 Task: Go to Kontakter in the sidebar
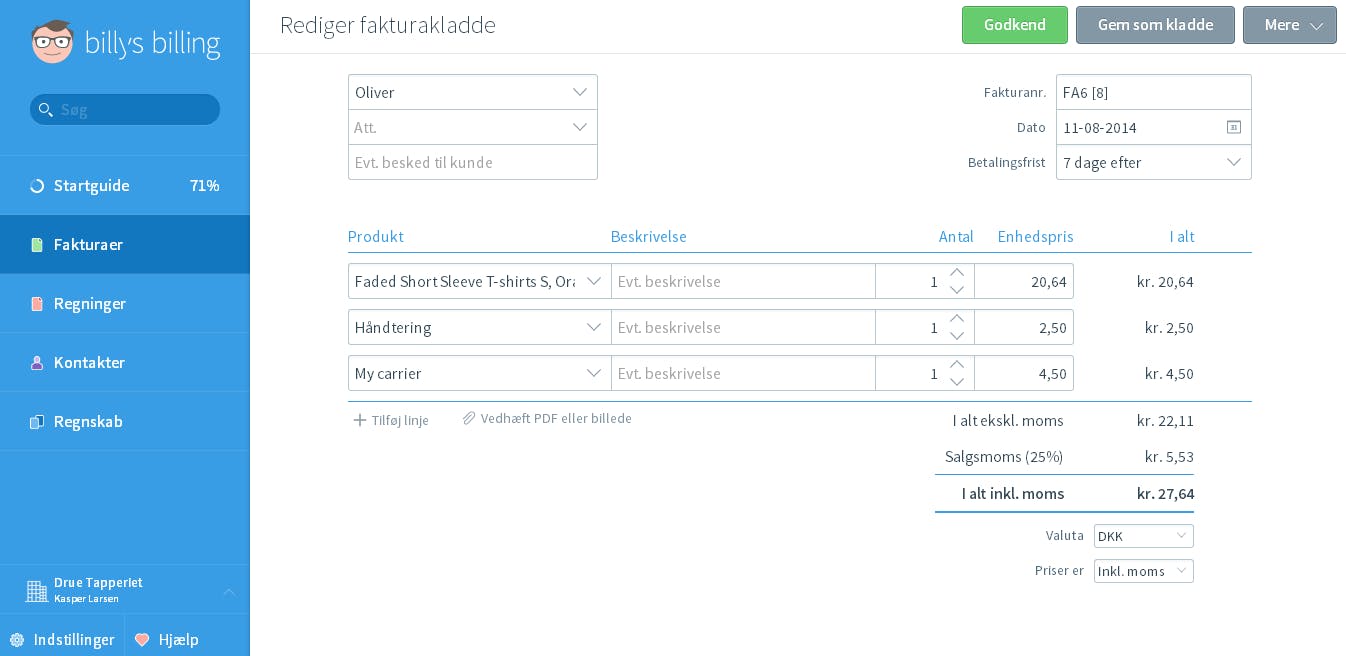pos(125,363)
